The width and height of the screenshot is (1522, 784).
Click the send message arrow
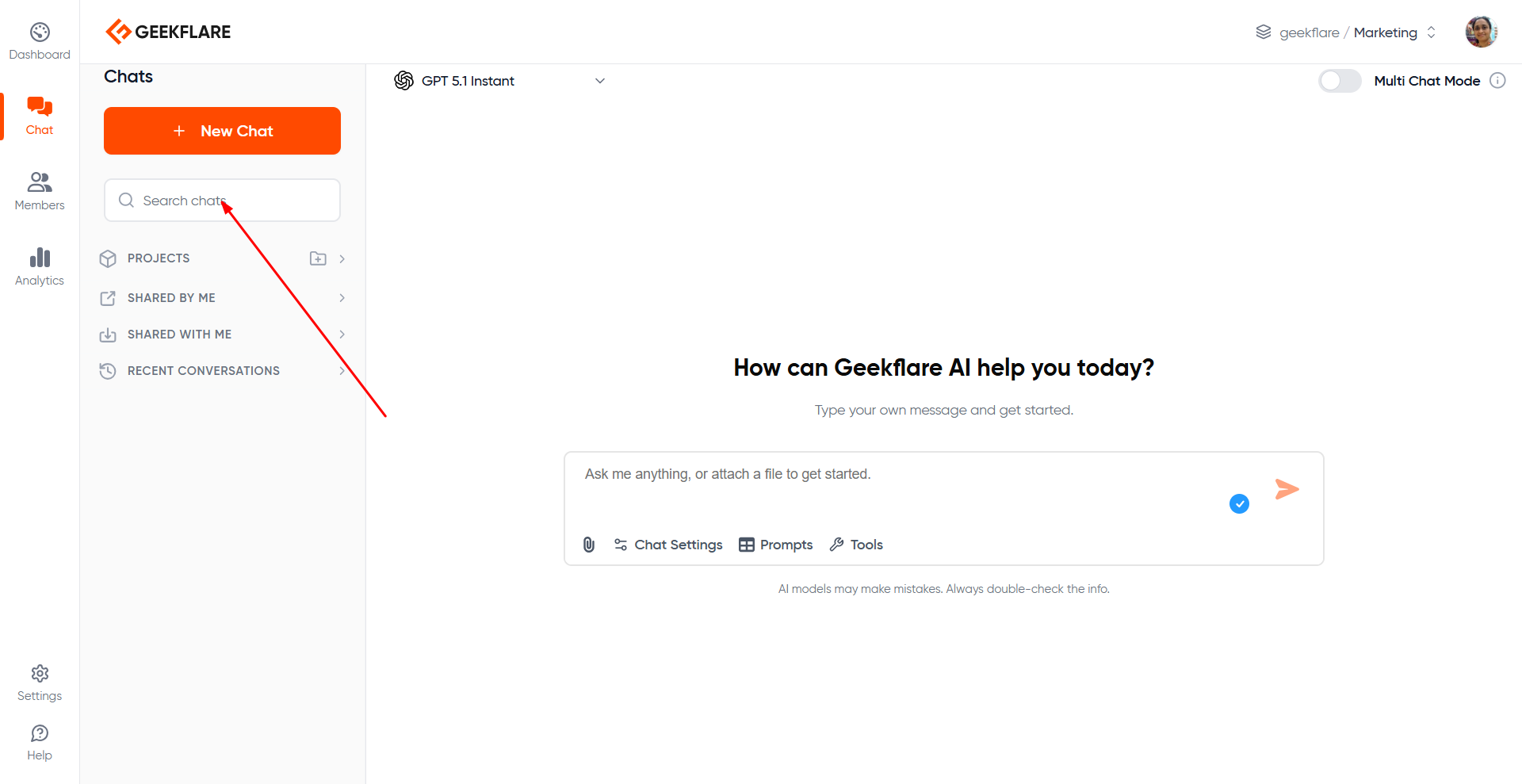tap(1287, 489)
